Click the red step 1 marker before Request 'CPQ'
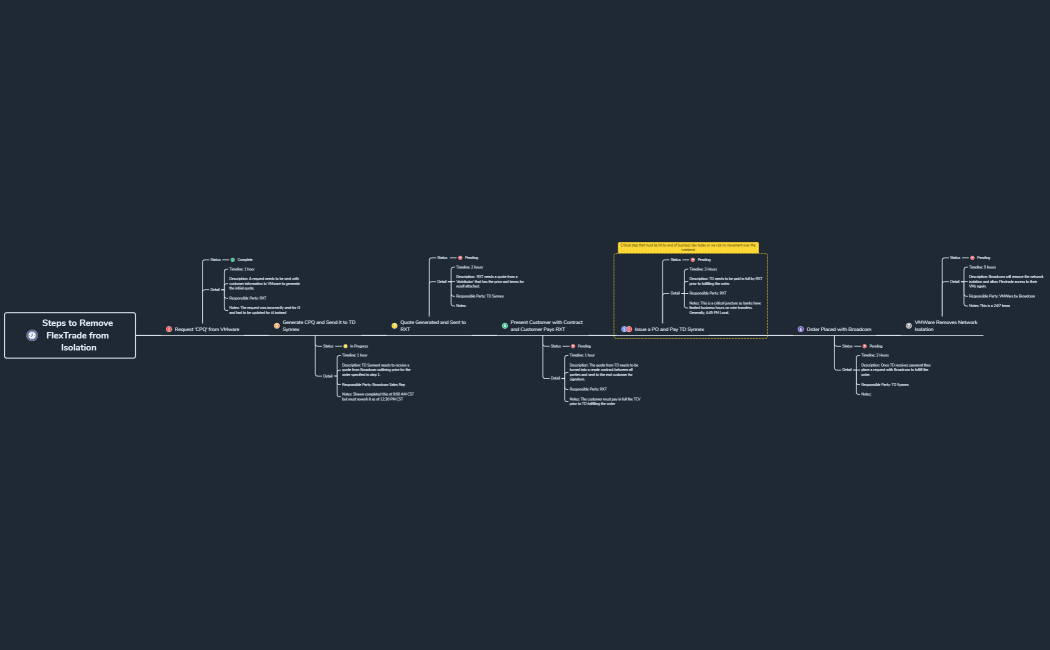 click(x=169, y=329)
